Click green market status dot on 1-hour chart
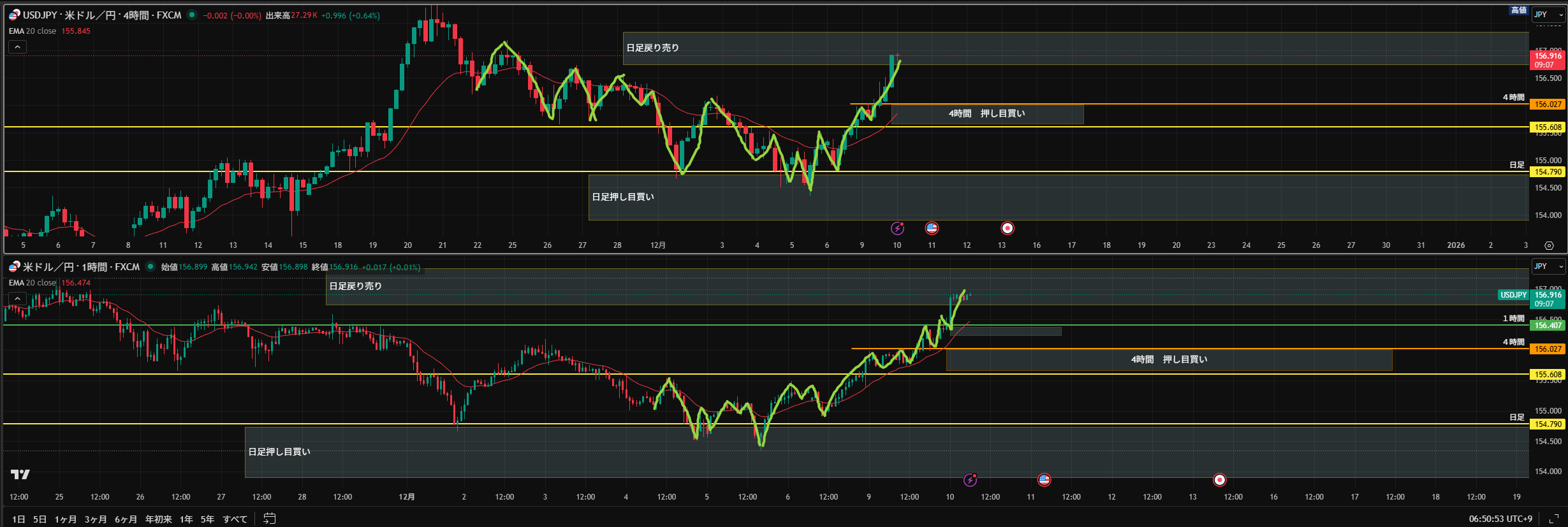Screen dimensions: 1568x527 coord(150,267)
